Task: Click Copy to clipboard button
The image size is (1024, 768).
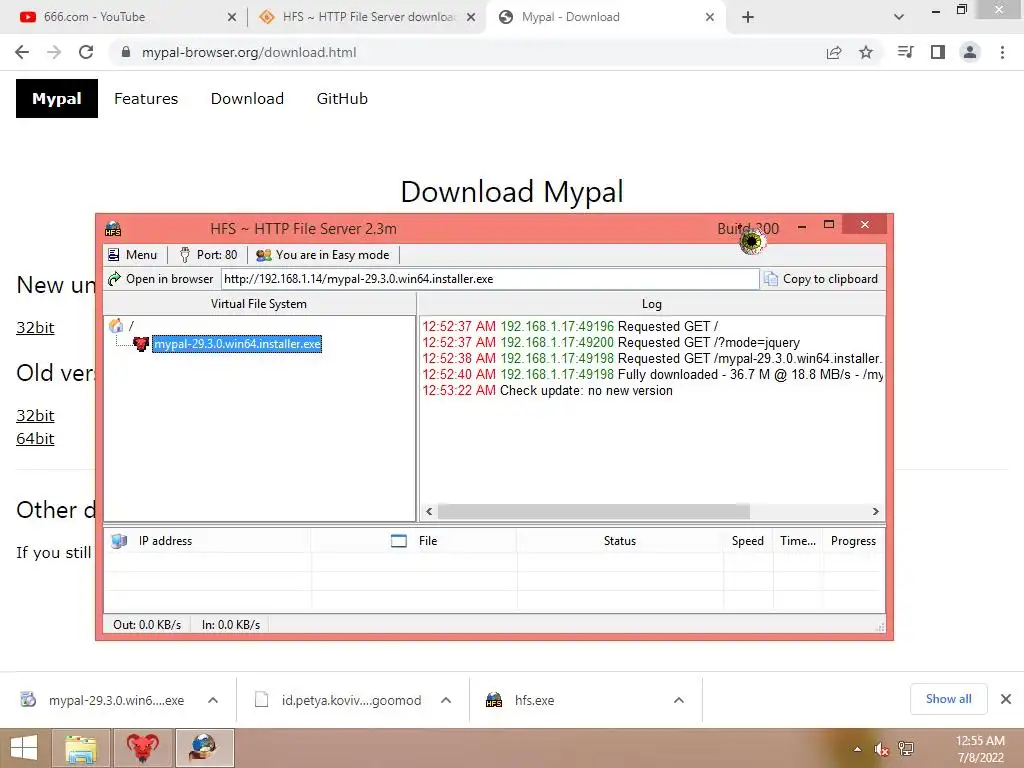Action: coord(821,279)
